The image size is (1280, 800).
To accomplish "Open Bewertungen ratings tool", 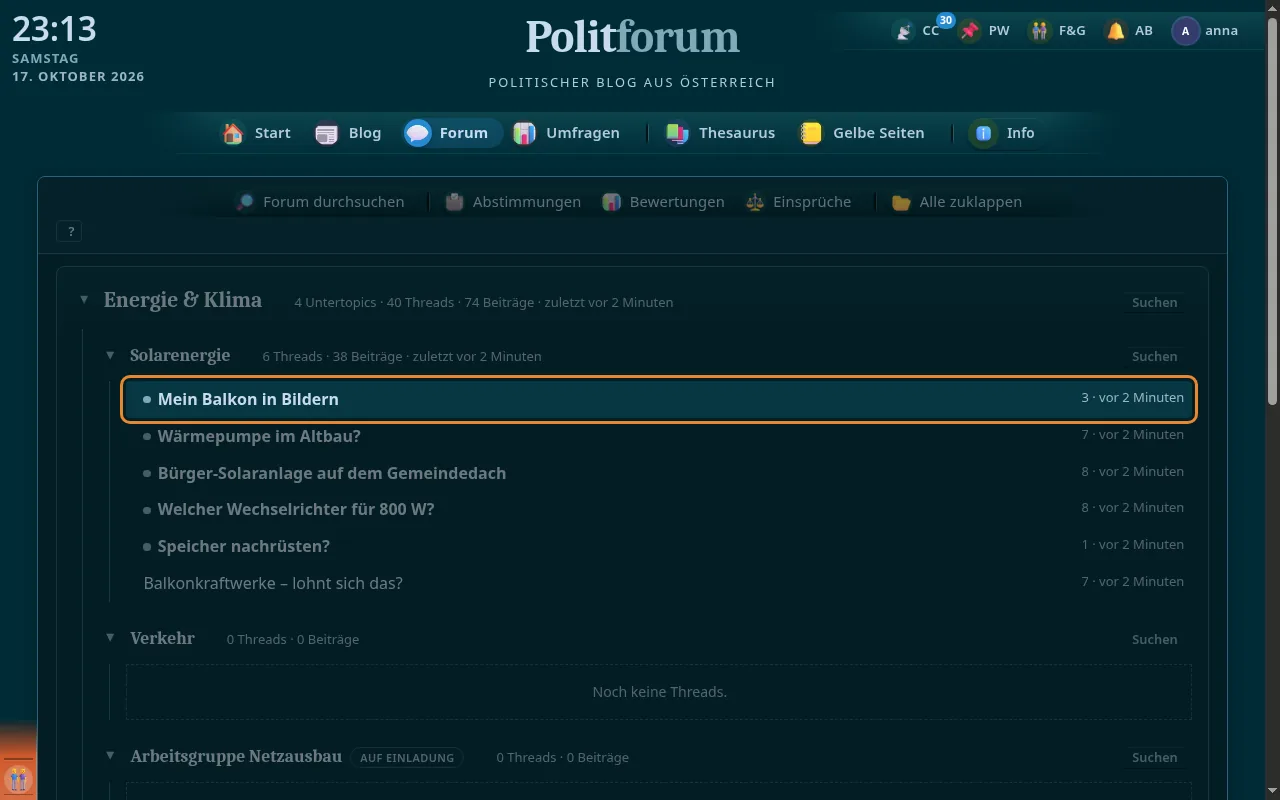I will point(663,202).
